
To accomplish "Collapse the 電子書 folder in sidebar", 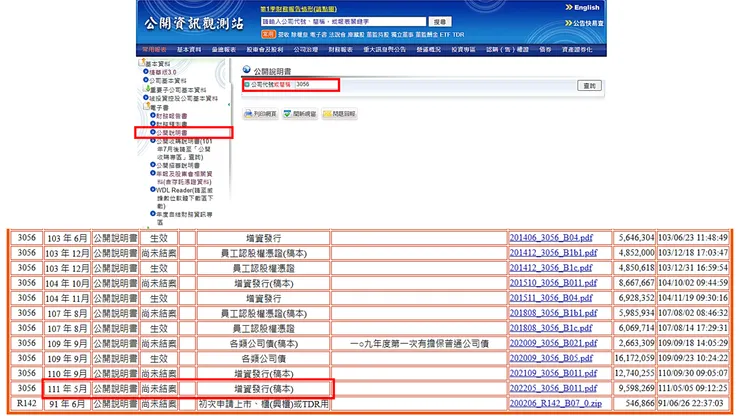I will pos(147,106).
